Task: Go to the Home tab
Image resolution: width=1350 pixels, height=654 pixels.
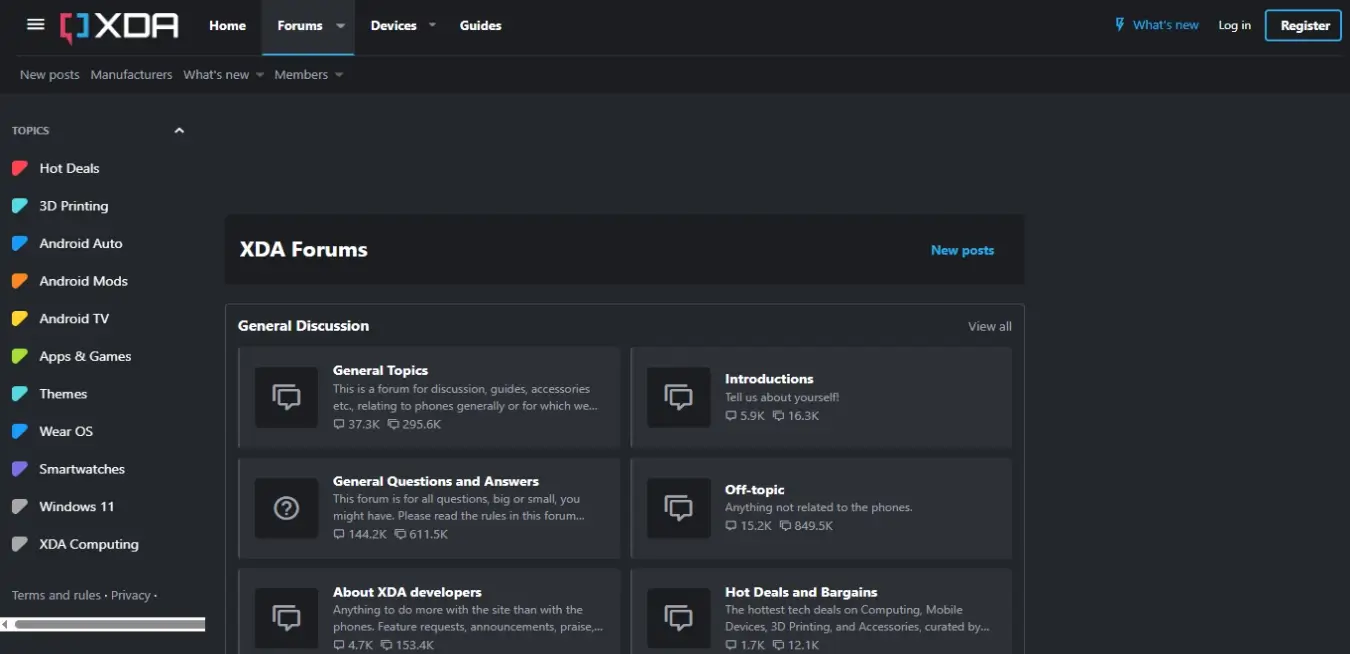Action: (x=227, y=26)
